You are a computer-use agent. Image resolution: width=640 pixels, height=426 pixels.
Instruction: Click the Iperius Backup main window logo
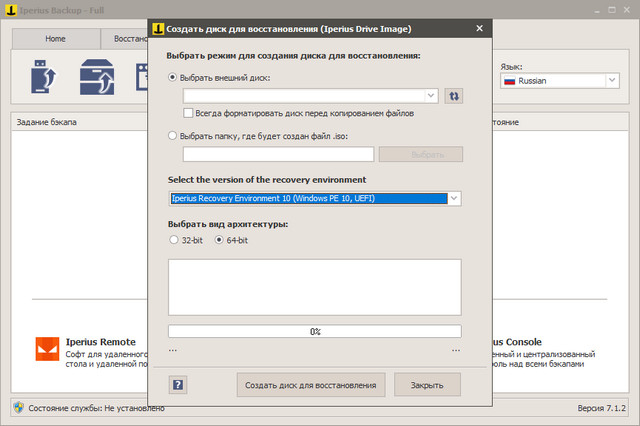point(11,10)
